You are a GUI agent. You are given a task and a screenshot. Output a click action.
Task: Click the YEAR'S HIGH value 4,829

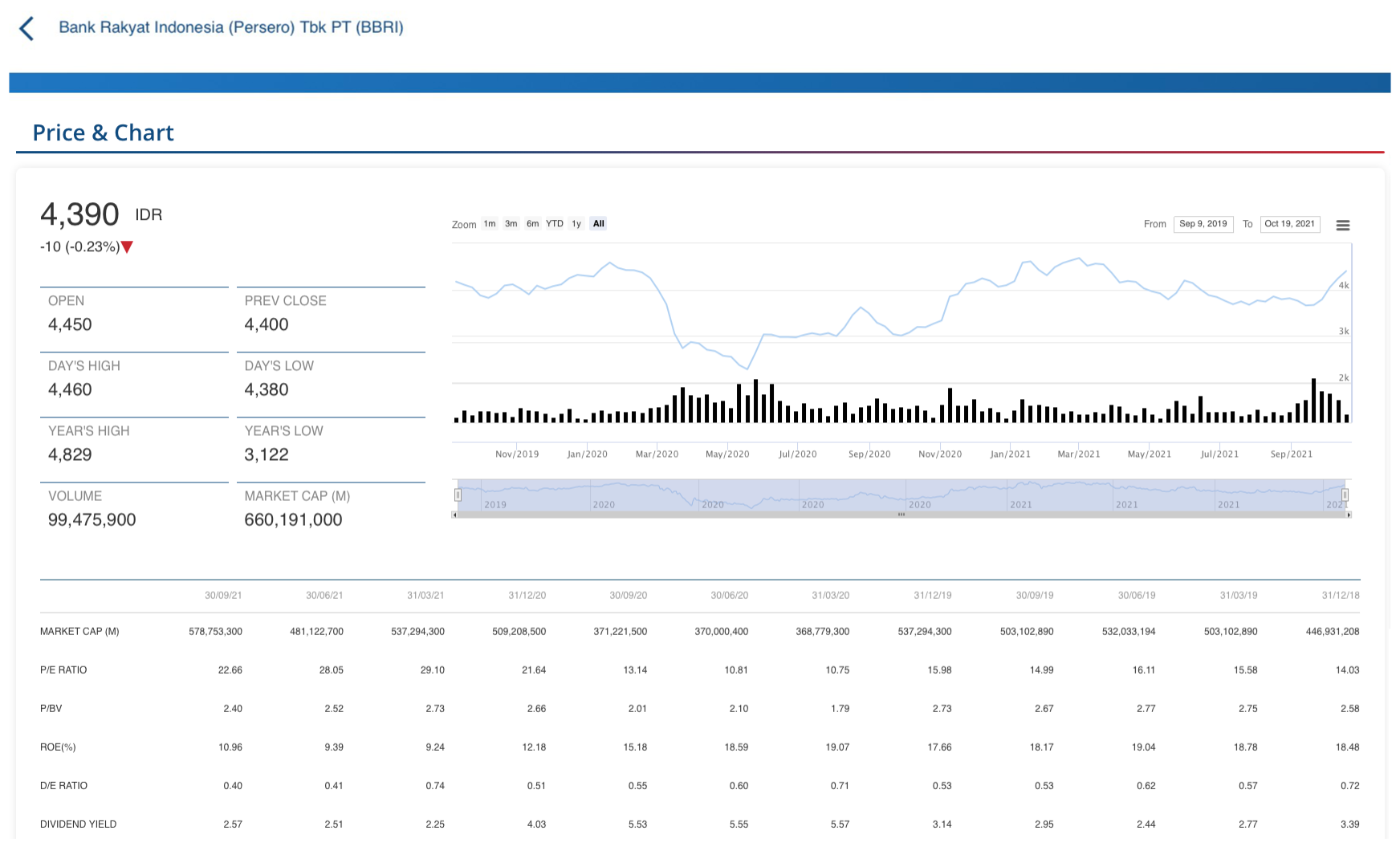(70, 454)
